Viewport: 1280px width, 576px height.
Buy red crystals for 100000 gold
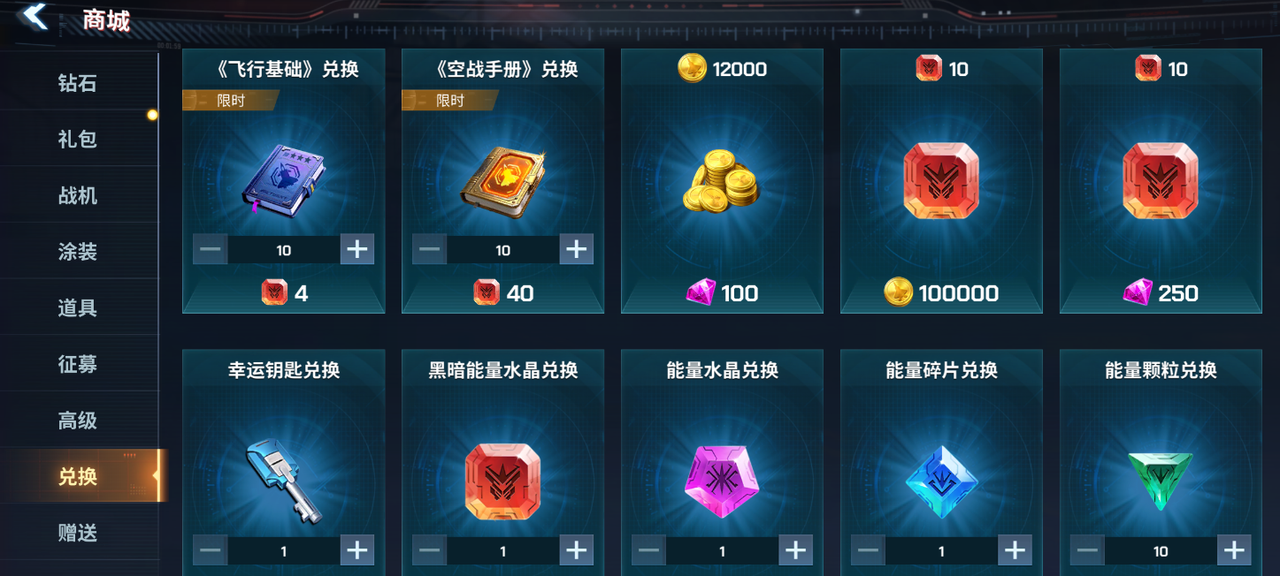tap(941, 293)
